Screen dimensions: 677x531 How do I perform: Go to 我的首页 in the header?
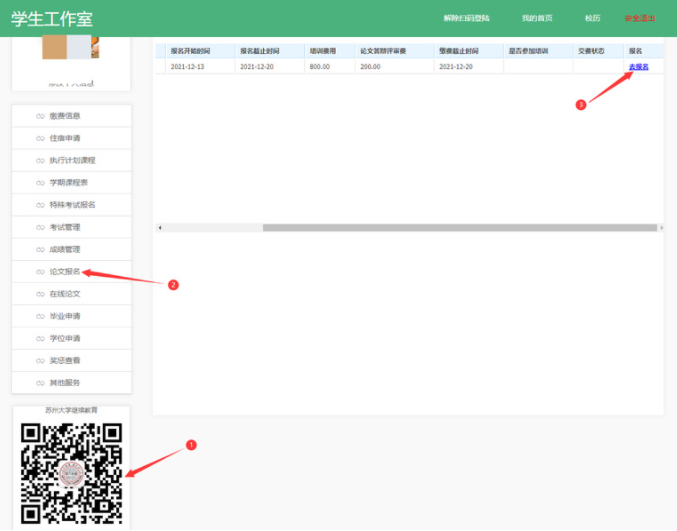537,18
